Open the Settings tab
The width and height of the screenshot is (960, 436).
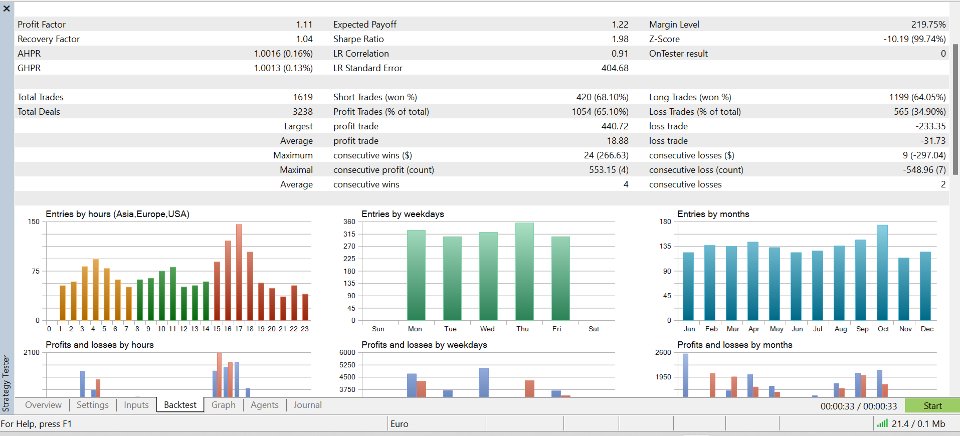92,405
